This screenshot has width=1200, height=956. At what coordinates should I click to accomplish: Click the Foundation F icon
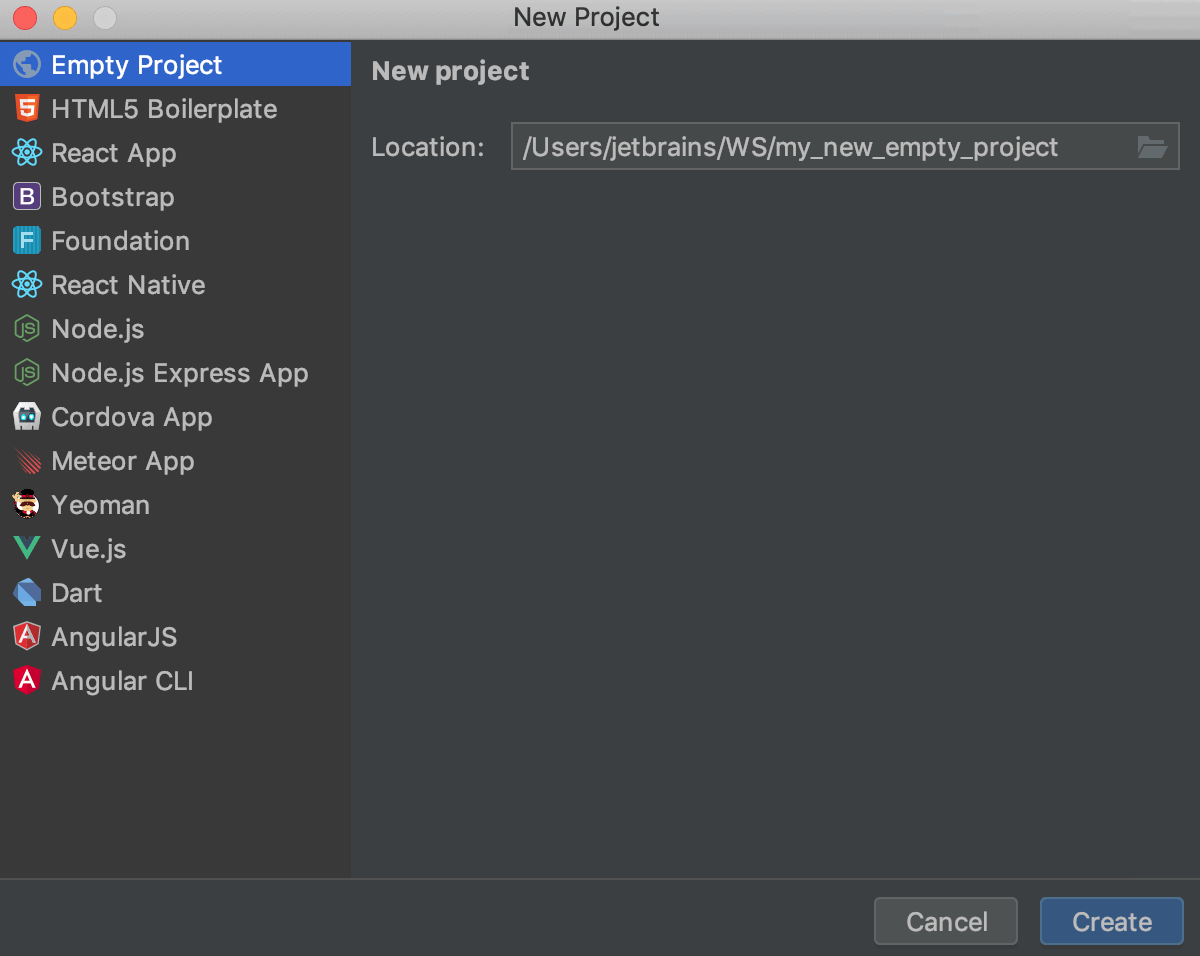click(x=27, y=241)
